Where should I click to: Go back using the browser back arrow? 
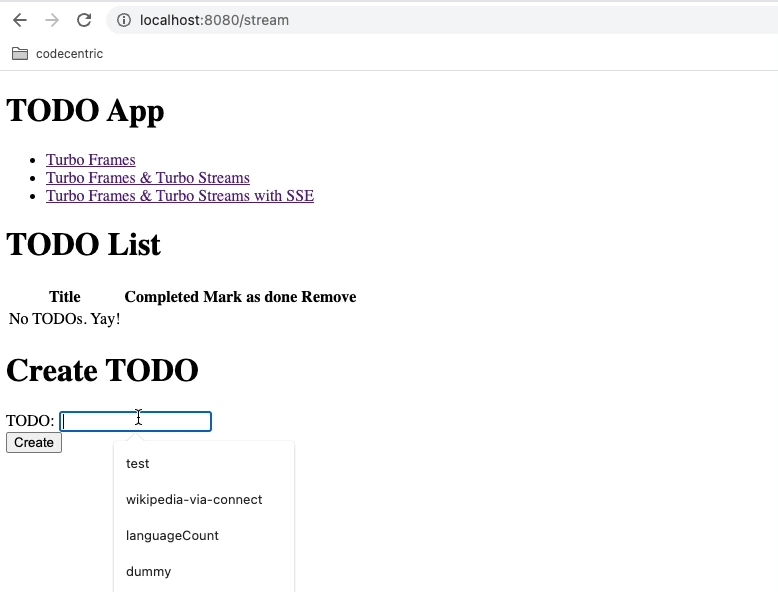[x=20, y=20]
